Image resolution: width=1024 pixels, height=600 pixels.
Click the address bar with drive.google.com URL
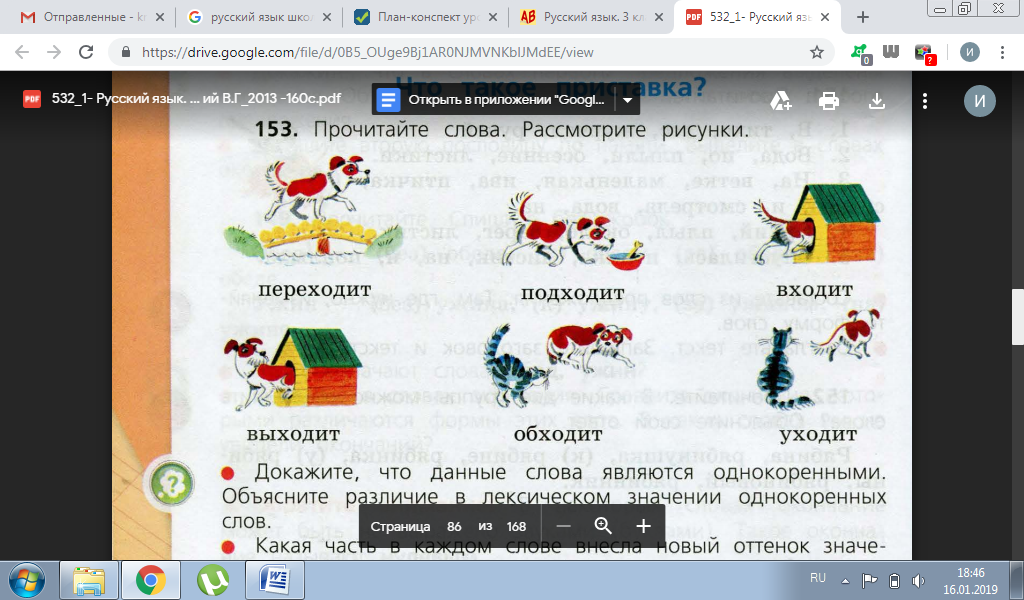[x=470, y=52]
